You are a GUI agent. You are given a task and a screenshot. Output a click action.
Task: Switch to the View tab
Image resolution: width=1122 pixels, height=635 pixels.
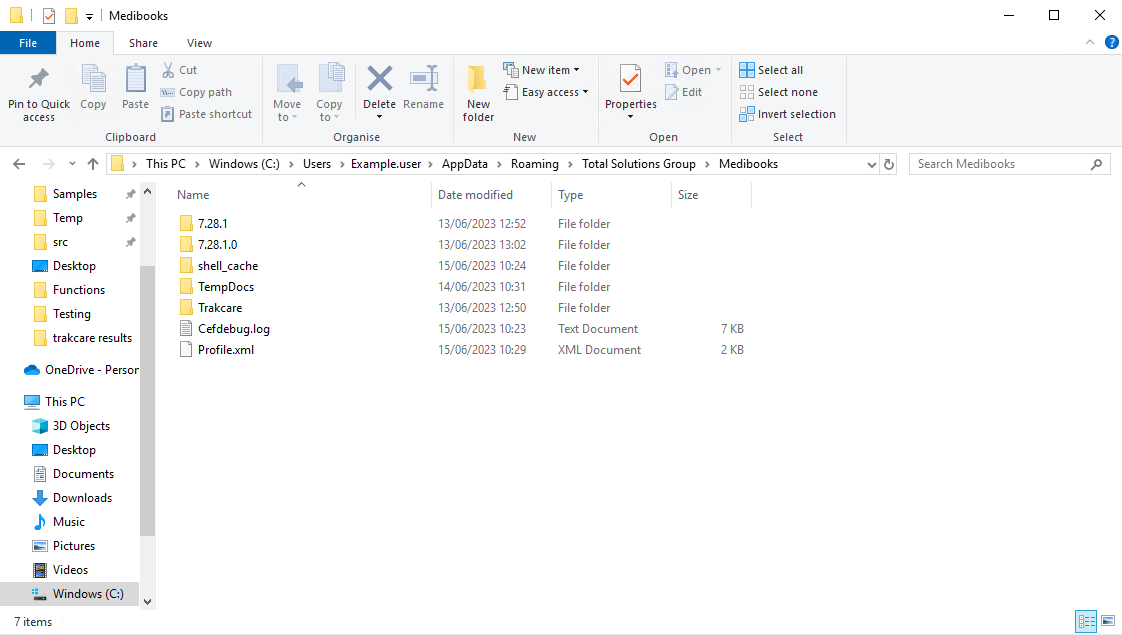[199, 43]
